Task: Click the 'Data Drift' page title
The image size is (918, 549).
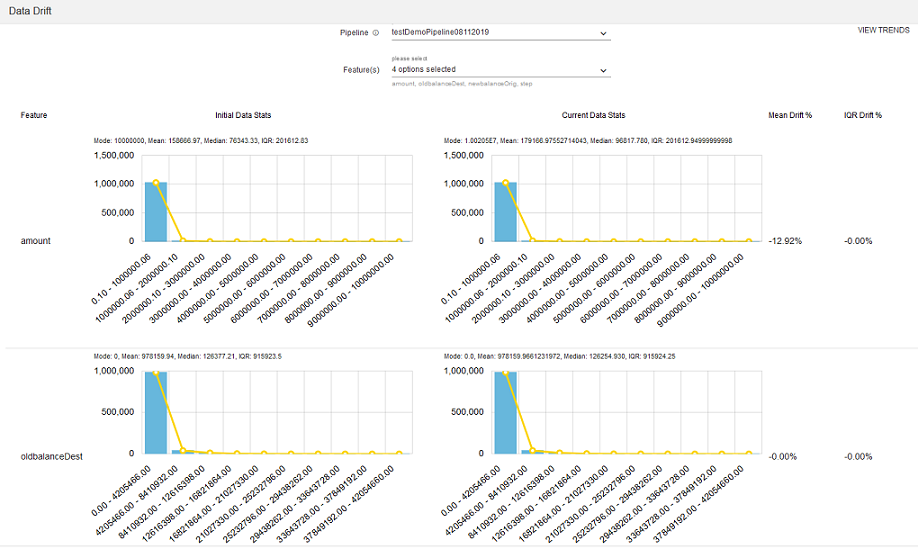Action: [x=30, y=11]
